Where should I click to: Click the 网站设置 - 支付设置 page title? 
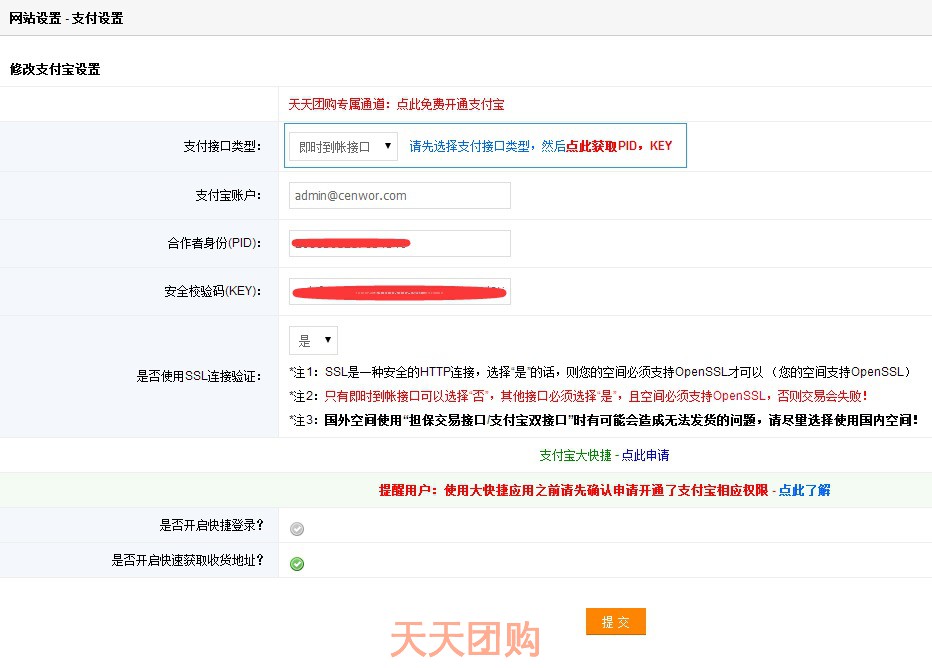(66, 18)
